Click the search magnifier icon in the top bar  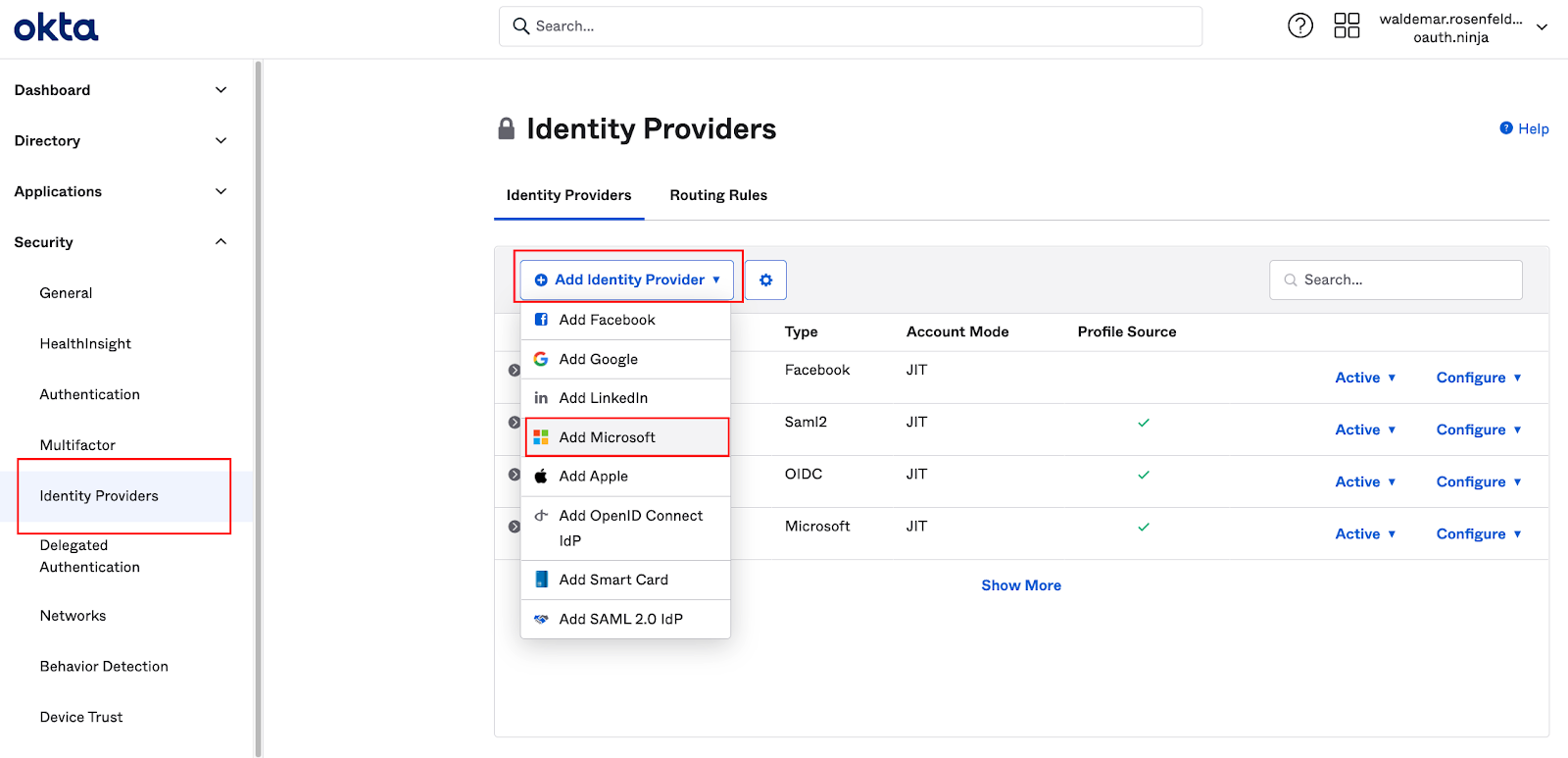pyautogui.click(x=521, y=26)
